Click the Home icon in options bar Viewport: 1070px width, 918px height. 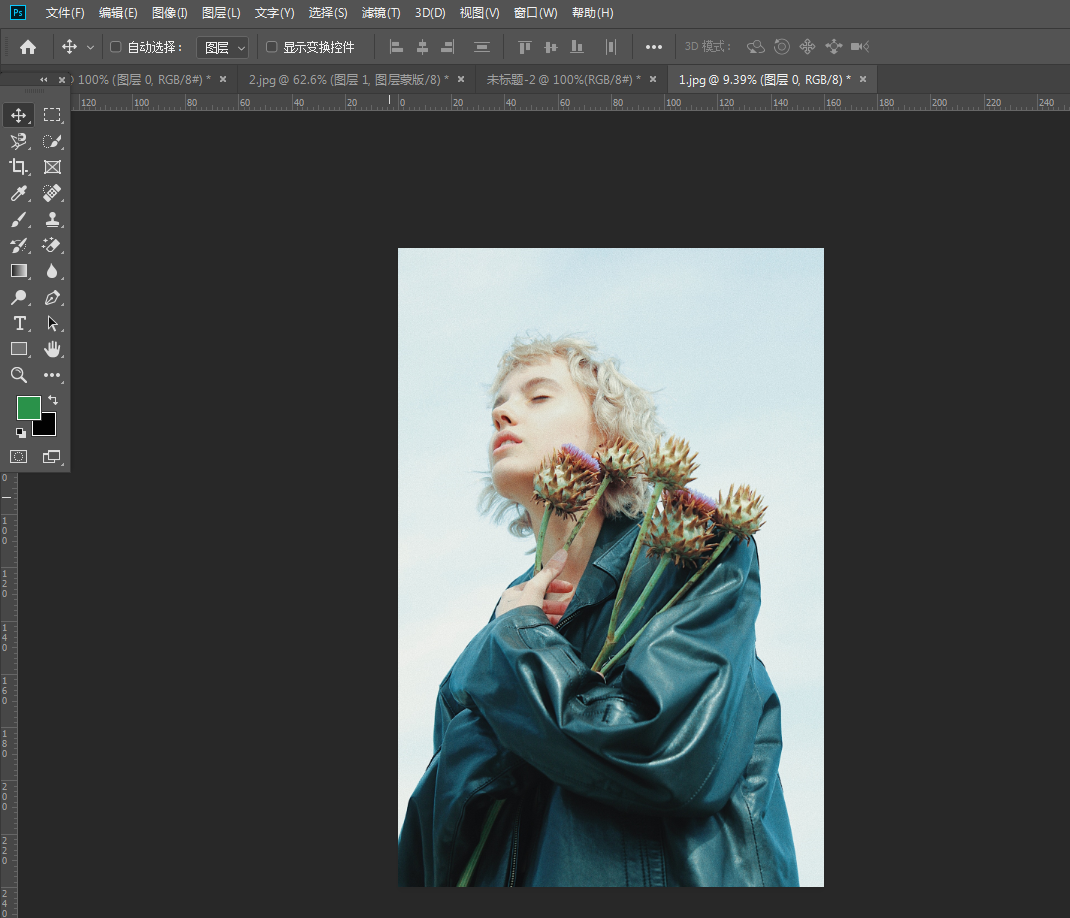click(x=28, y=47)
